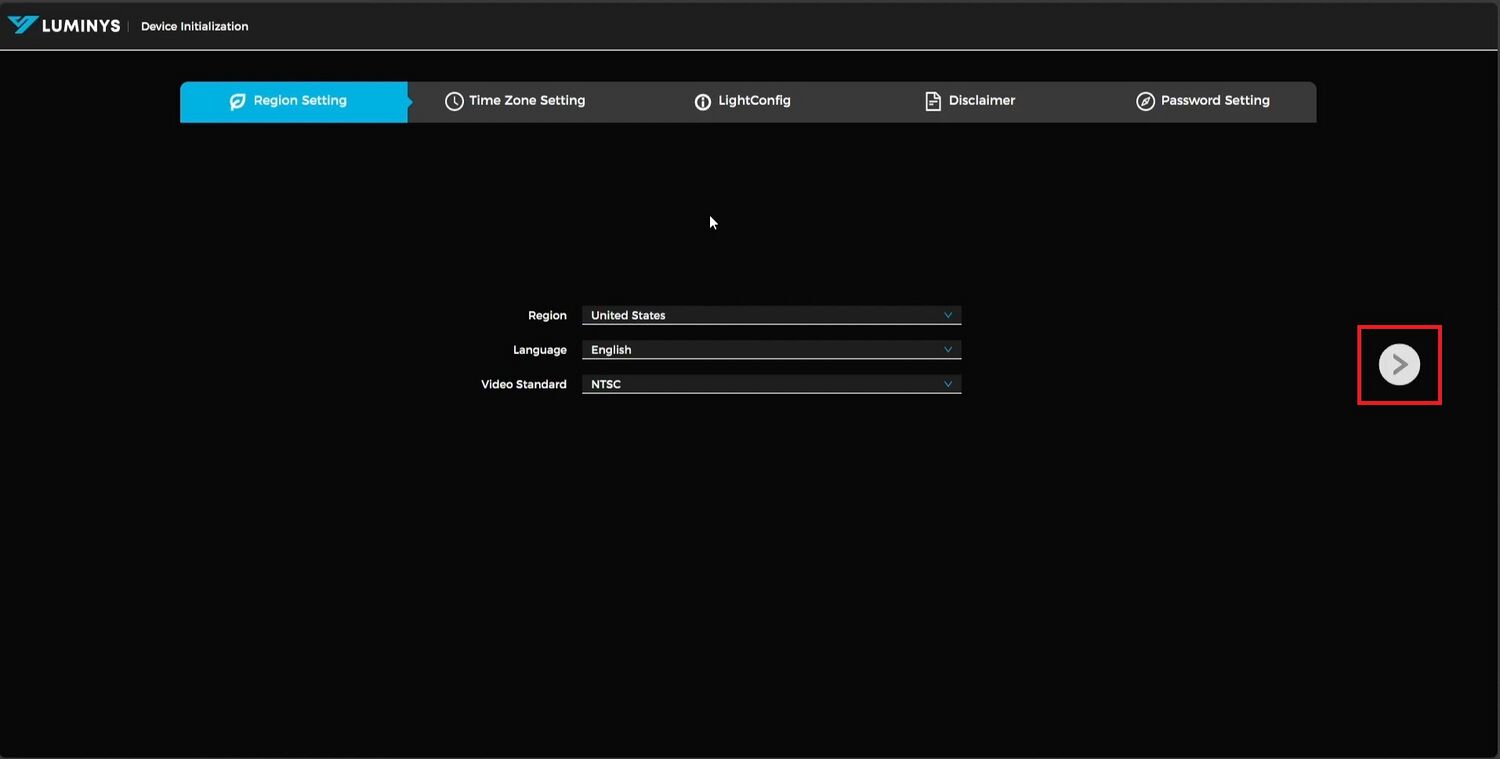Screen dimensions: 1500x759
Task: Click the compass icon on Password Setting step
Action: pyautogui.click(x=1145, y=101)
